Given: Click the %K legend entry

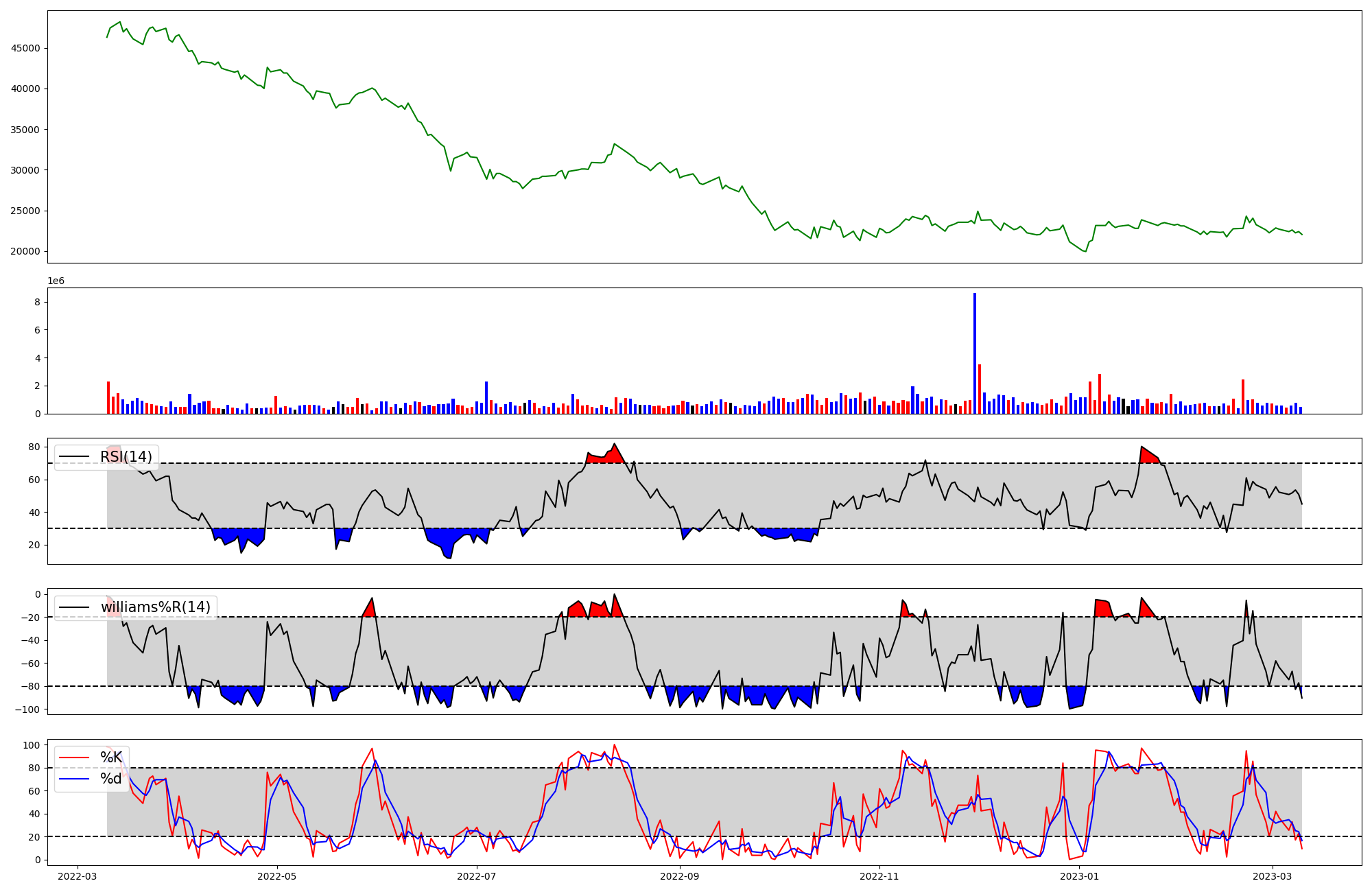Looking at the screenshot, I should (111, 758).
